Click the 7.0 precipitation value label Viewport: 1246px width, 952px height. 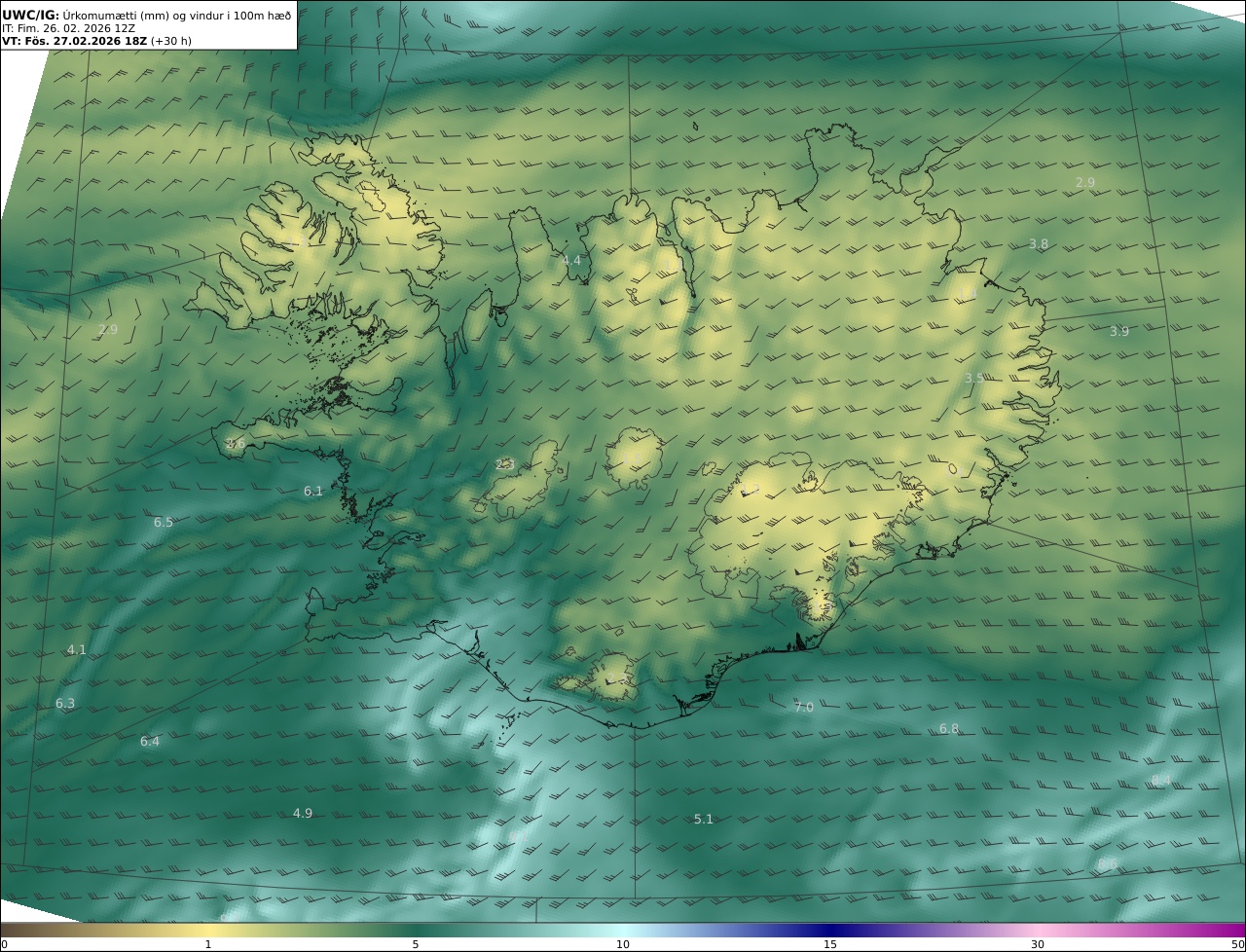click(803, 708)
